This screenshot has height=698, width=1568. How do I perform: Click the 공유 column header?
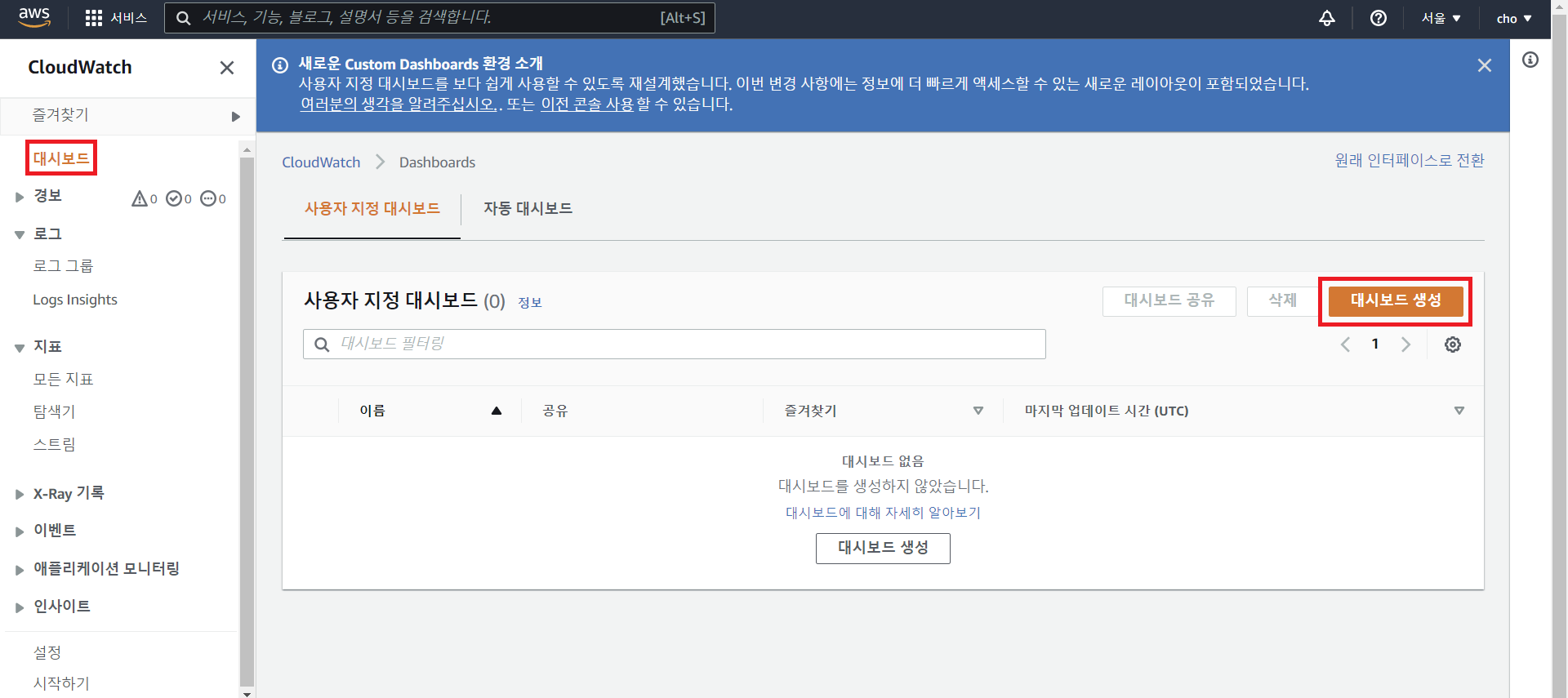coord(555,411)
